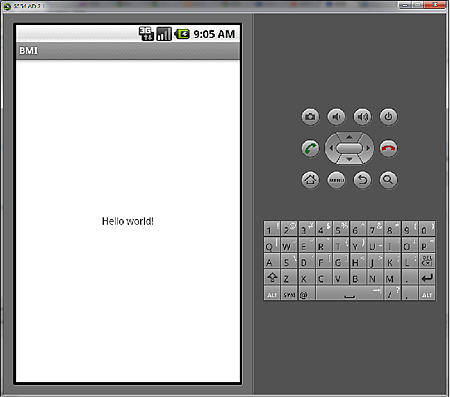Tap the battery charging icon
This screenshot has height=397, width=450.
pos(182,34)
